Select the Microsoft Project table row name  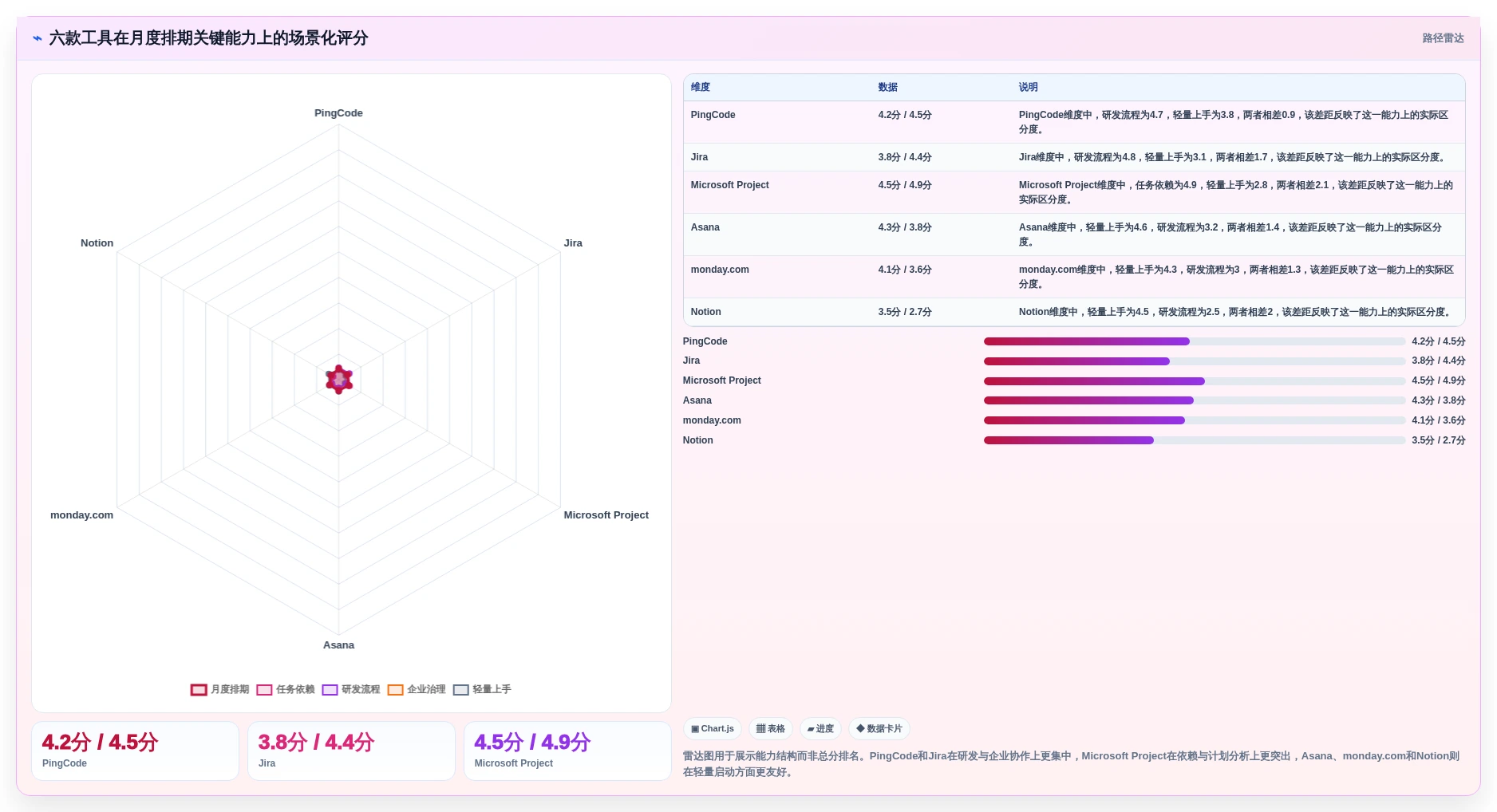point(730,185)
